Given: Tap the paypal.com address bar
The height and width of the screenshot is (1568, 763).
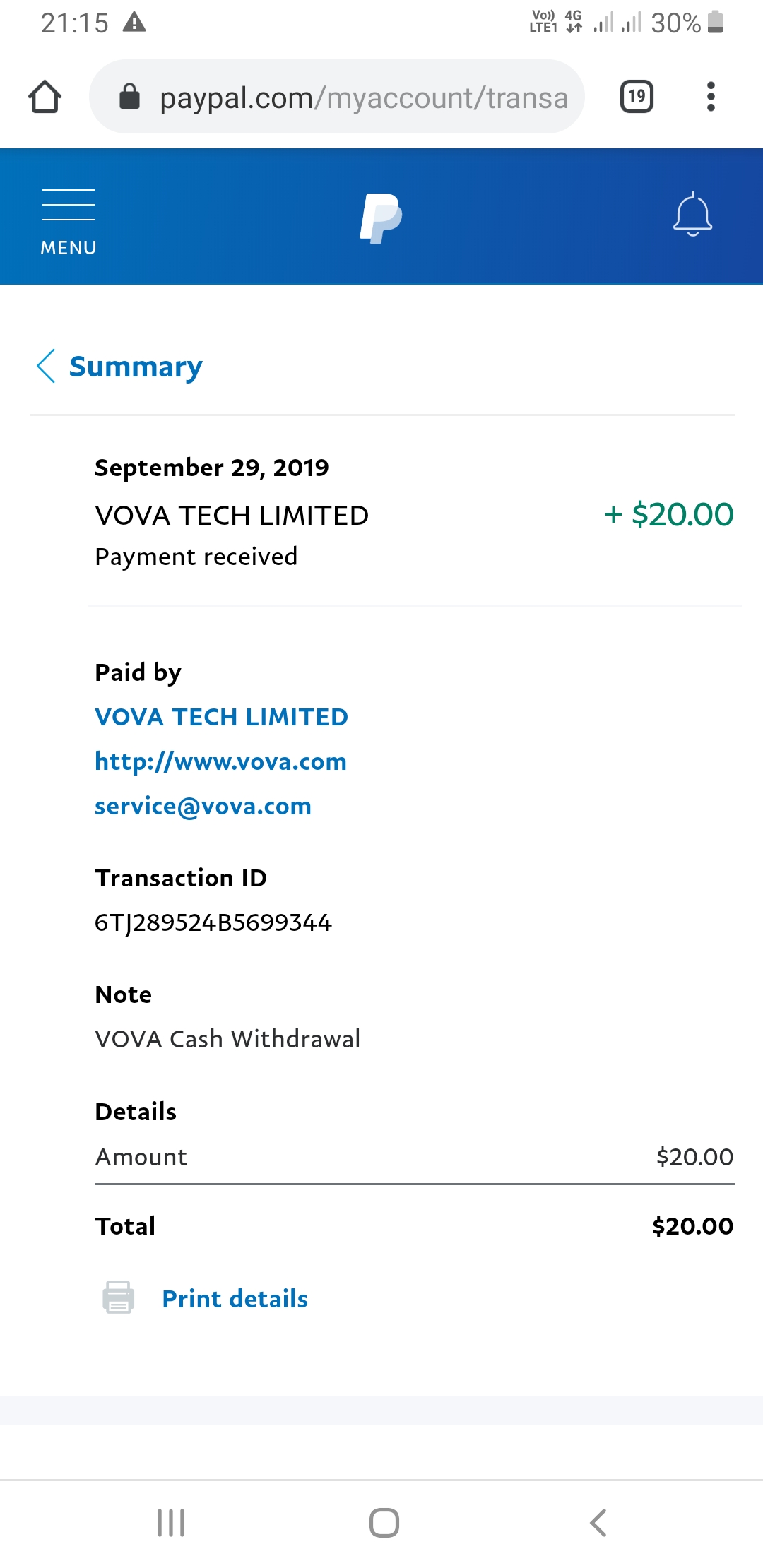Looking at the screenshot, I should point(363,98).
